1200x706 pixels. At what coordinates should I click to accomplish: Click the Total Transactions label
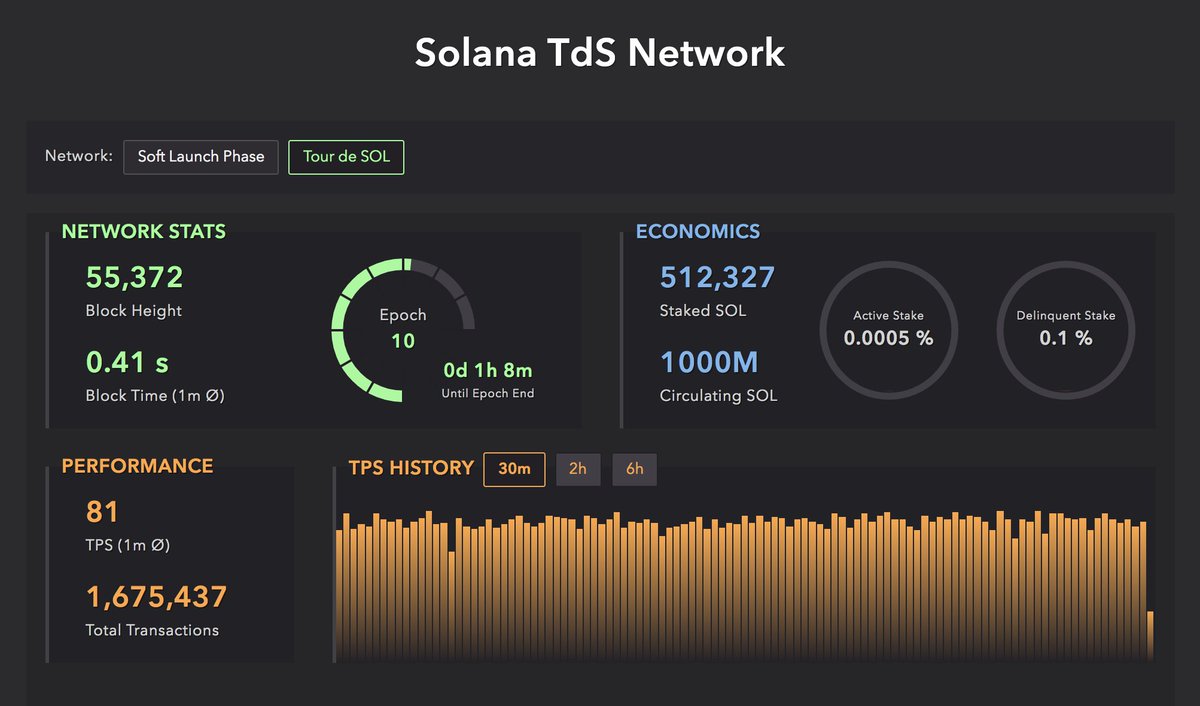(x=152, y=630)
